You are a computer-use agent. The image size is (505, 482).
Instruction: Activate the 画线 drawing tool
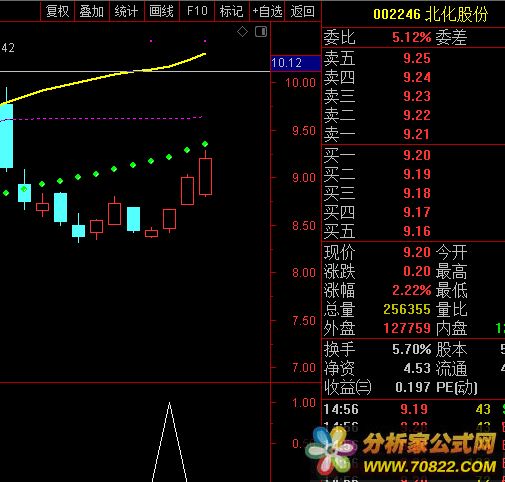click(x=161, y=11)
